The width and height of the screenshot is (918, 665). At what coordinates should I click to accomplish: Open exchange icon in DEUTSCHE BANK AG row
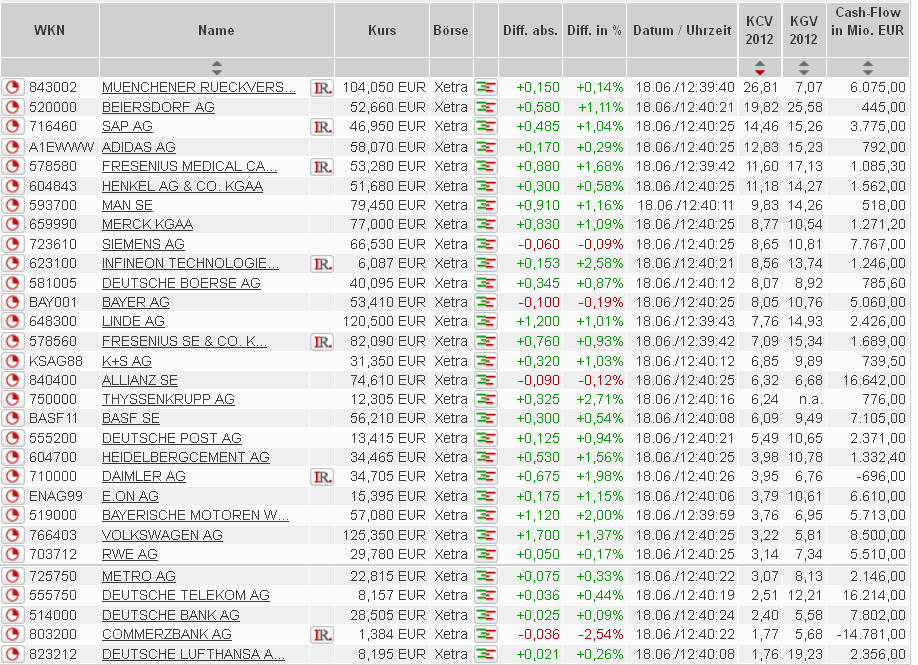coord(486,615)
